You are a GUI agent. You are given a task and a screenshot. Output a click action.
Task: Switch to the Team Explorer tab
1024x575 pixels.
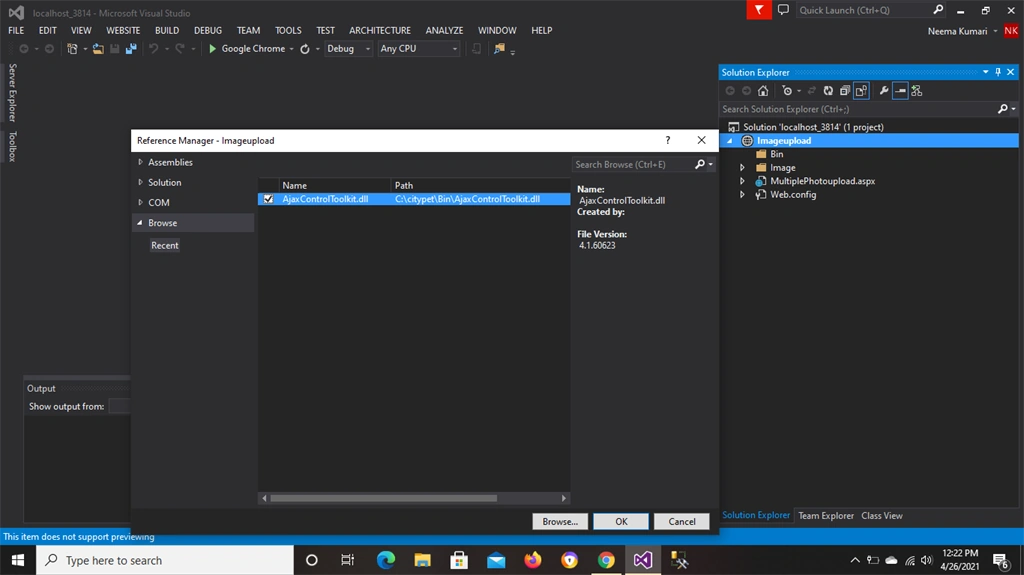[x=825, y=516]
